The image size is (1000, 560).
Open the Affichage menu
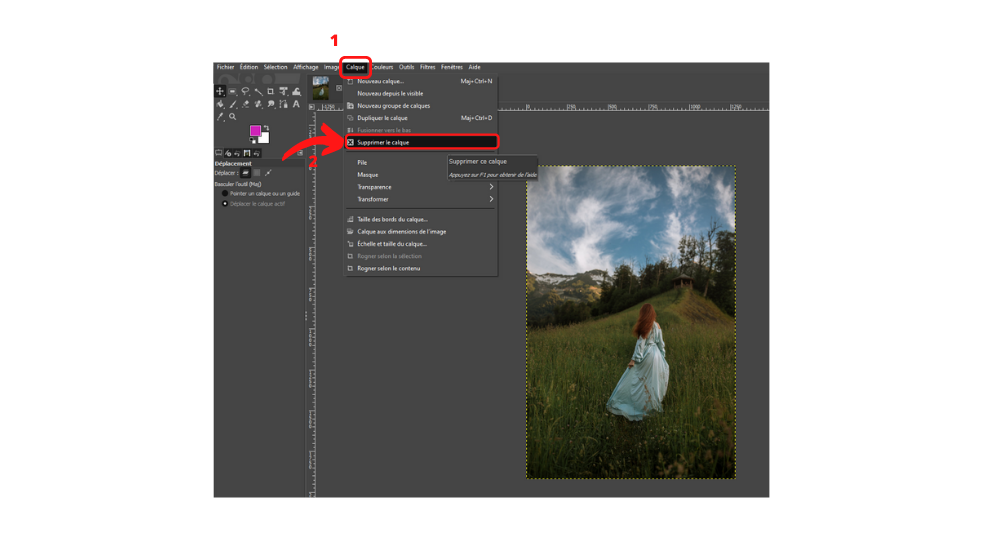click(305, 67)
